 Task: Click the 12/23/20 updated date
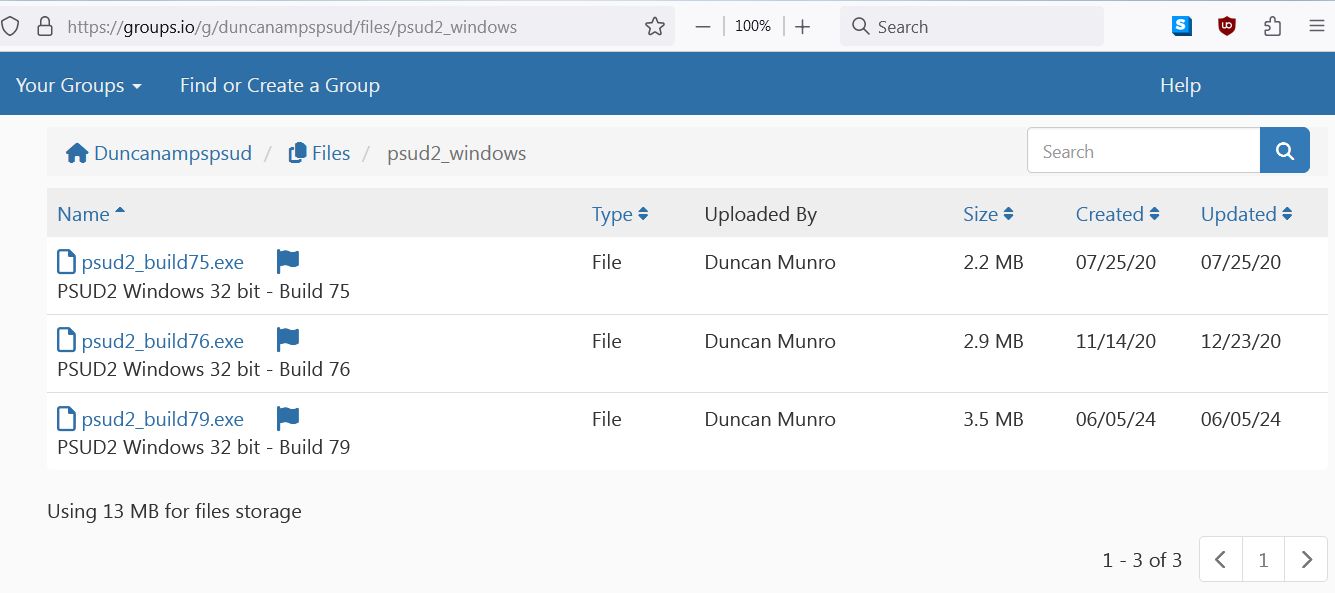[1241, 341]
